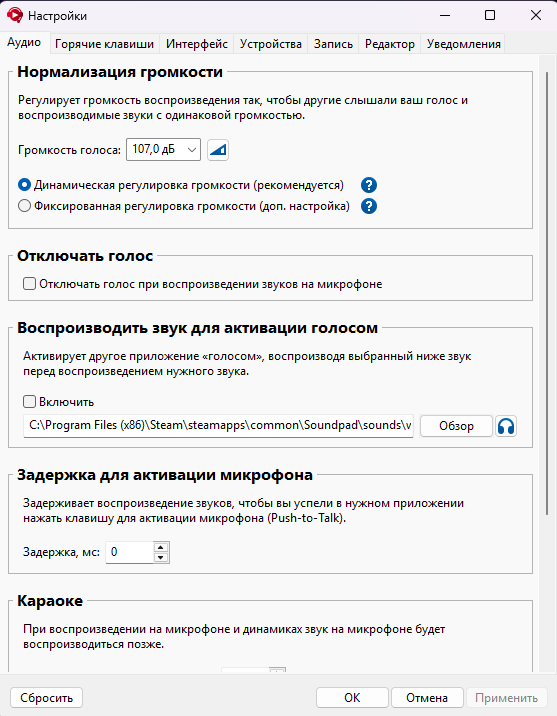This screenshot has height=716, width=557.
Task: Preview activation sound with headphones icon
Action: coord(506,426)
